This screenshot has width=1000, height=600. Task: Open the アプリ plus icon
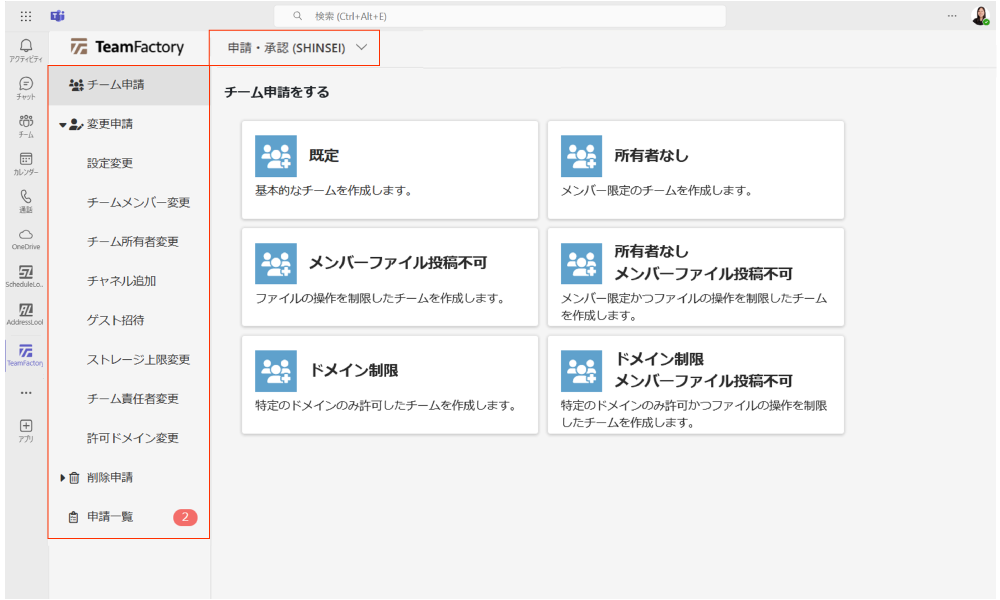click(x=26, y=428)
